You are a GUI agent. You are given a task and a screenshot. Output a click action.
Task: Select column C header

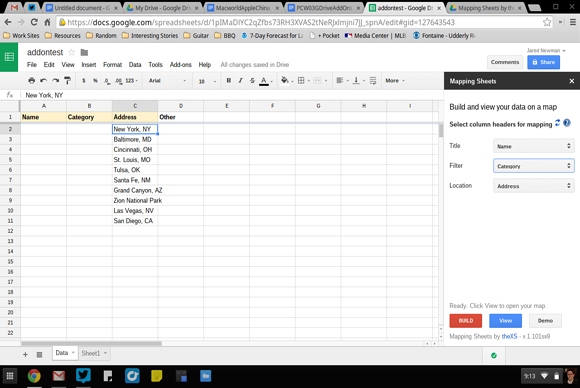(x=135, y=106)
